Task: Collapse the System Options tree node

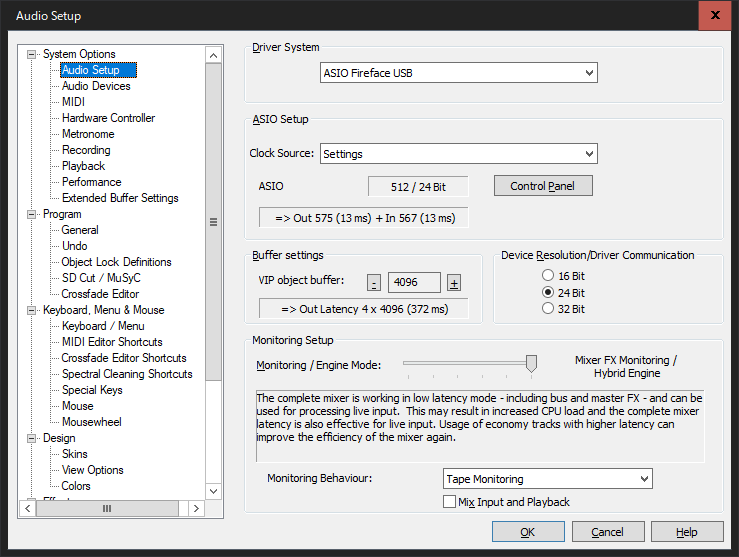Action: coord(32,54)
